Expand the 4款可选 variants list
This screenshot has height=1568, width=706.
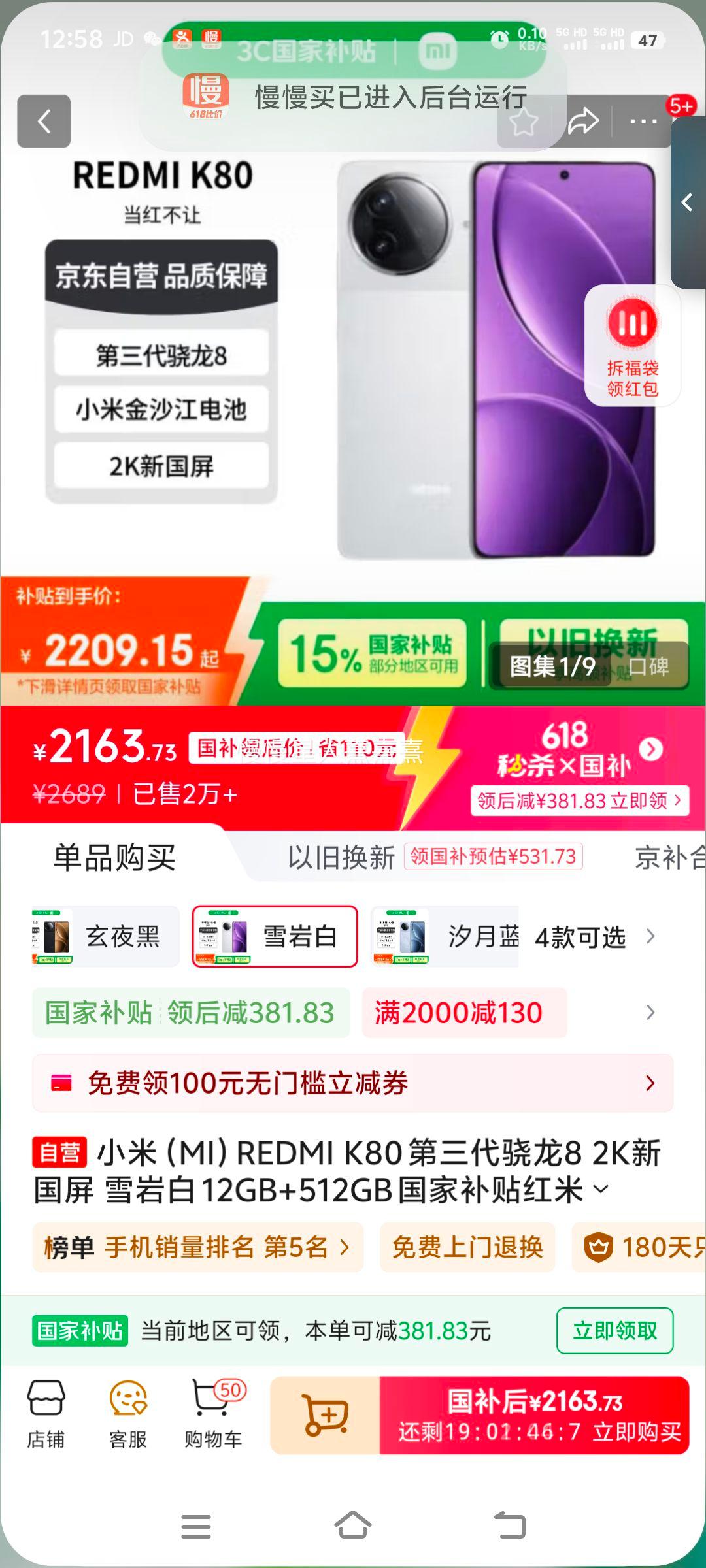[x=594, y=938]
